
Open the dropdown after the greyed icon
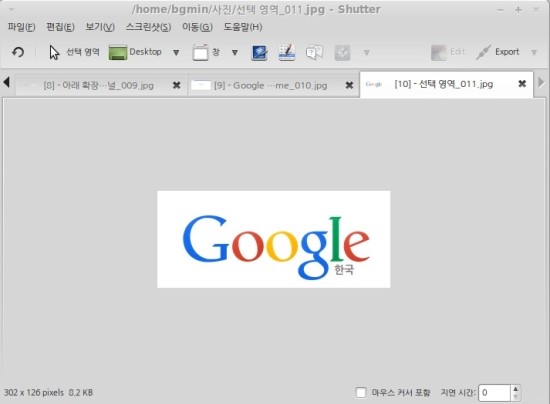click(x=367, y=53)
